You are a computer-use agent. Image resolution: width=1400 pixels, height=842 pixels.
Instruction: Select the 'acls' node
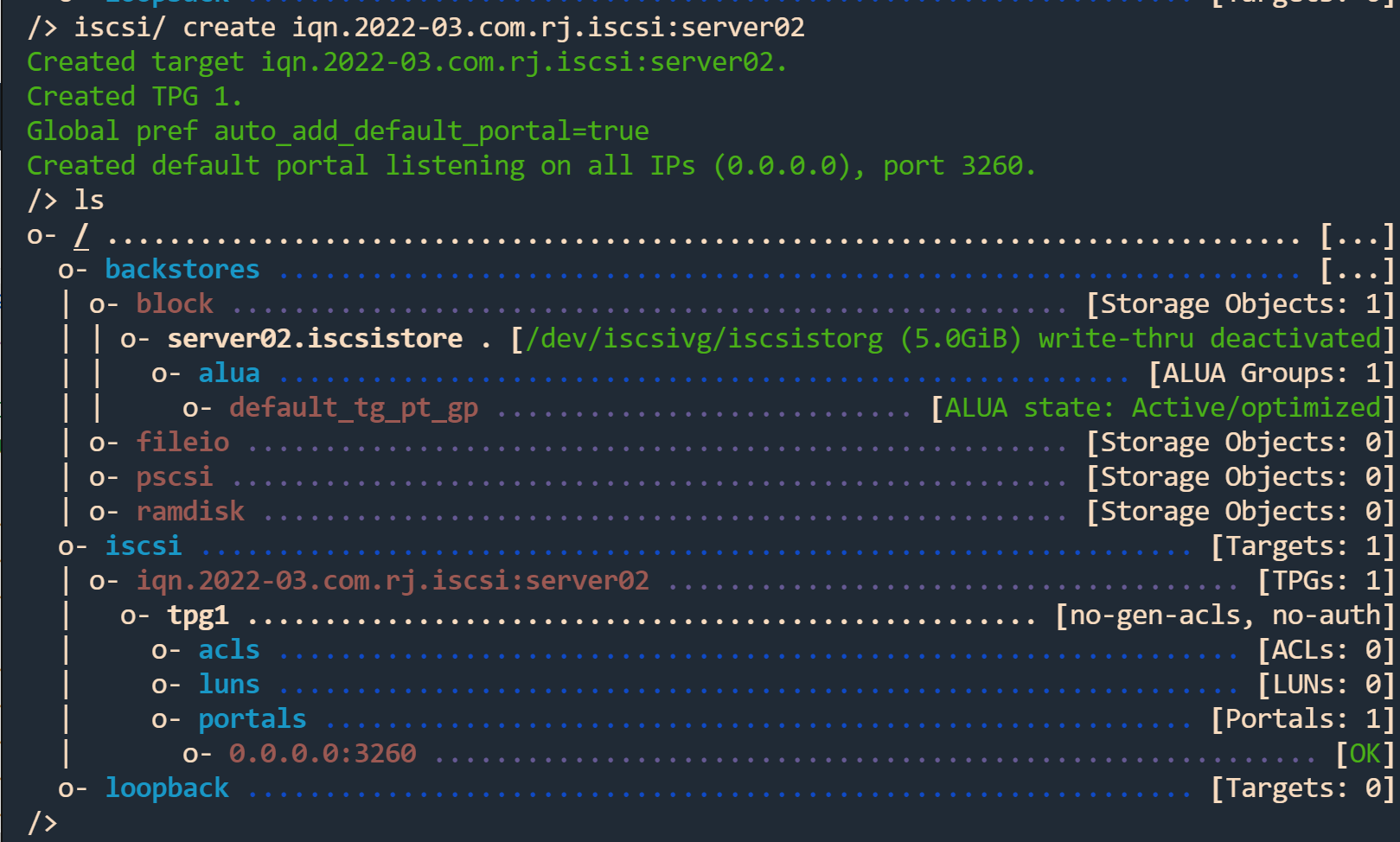[229, 650]
